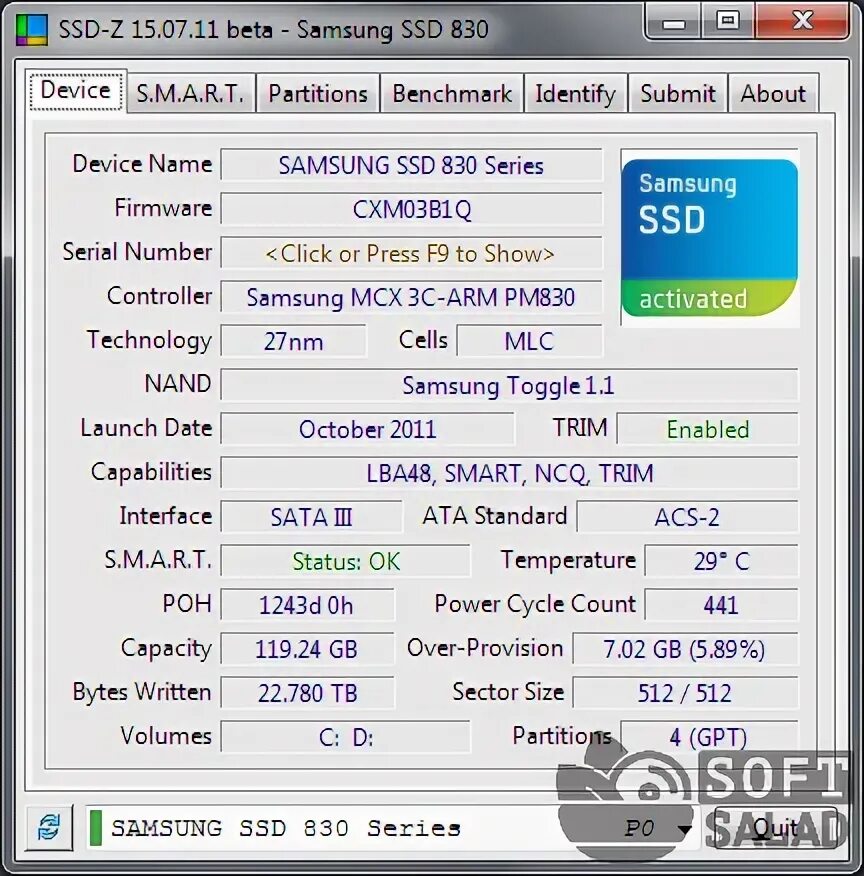The height and width of the screenshot is (876, 864).
Task: Click capabilities LBA48, SMART, NCQ, TRIM
Action: coord(509,473)
